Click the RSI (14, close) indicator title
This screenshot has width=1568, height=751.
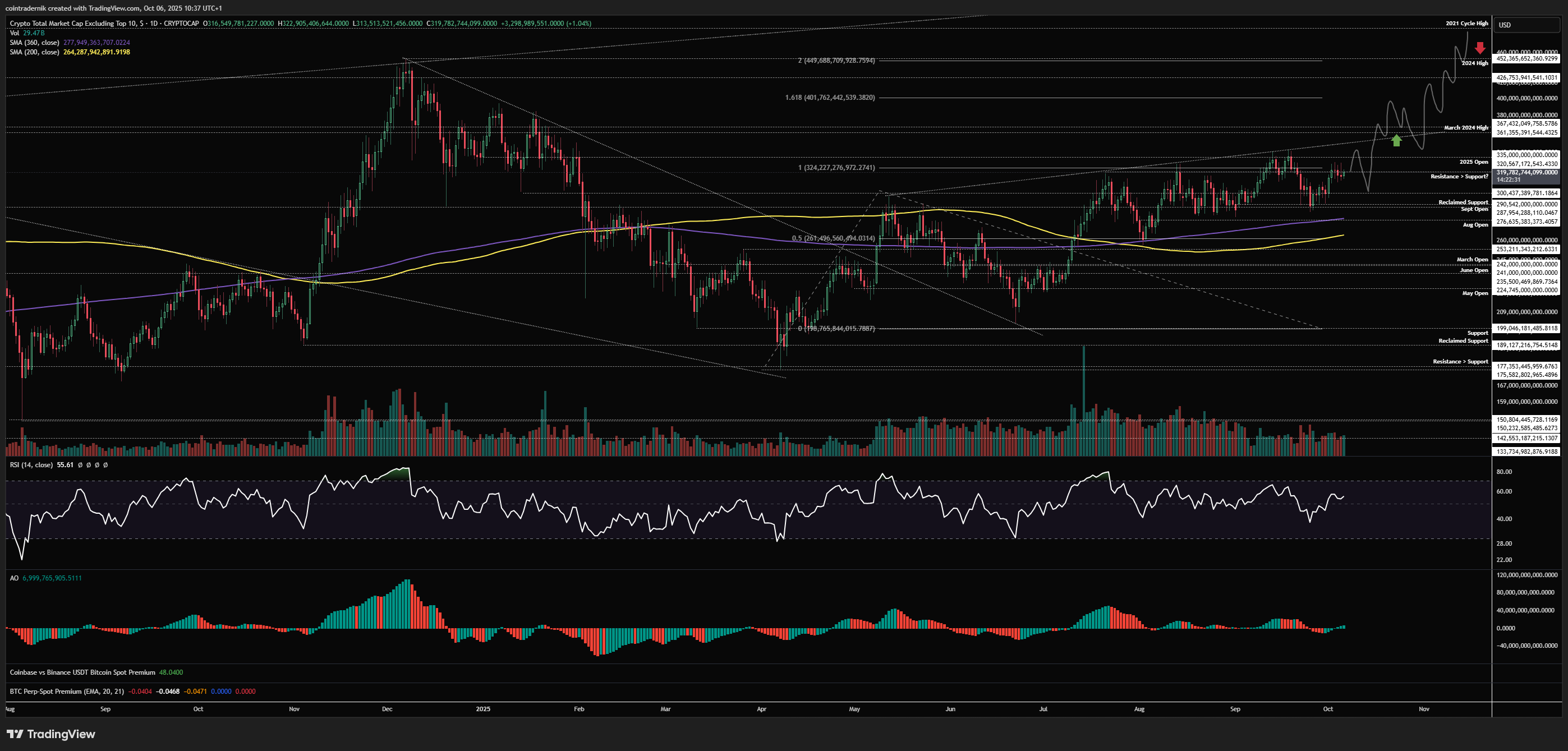tap(31, 465)
